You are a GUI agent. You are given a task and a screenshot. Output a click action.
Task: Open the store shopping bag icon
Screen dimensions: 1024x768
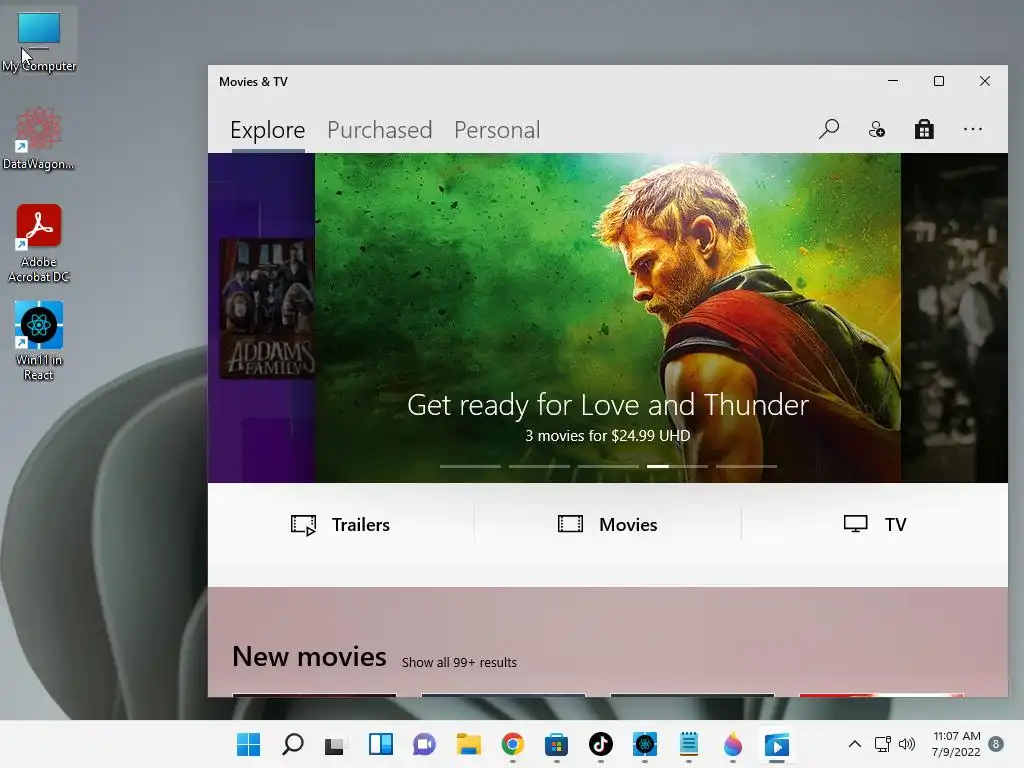pyautogui.click(x=924, y=129)
